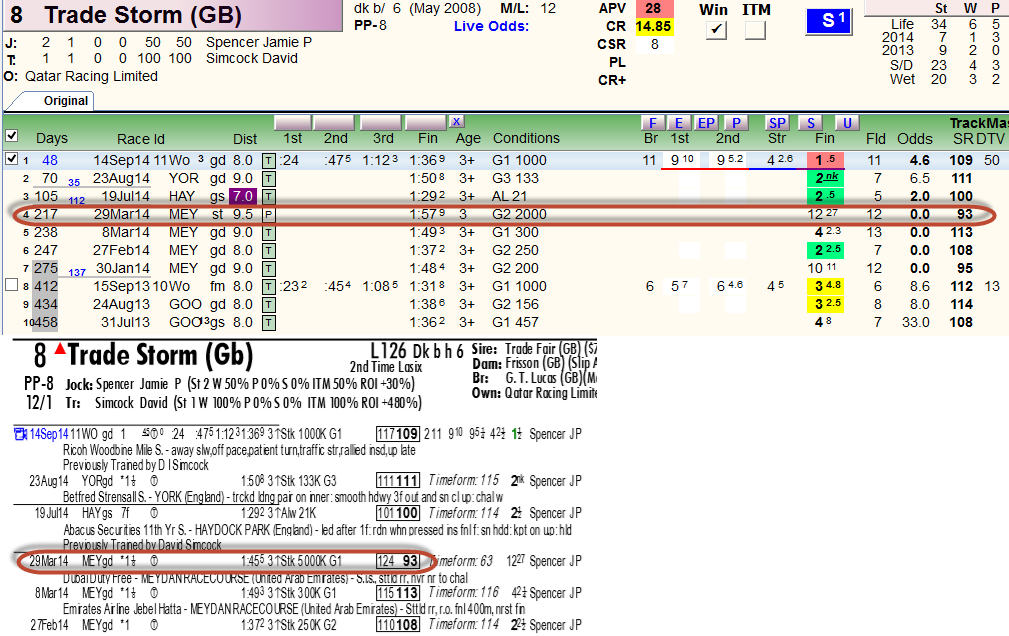
Task: Click the blank button above the 1st column
Action: tap(293, 122)
